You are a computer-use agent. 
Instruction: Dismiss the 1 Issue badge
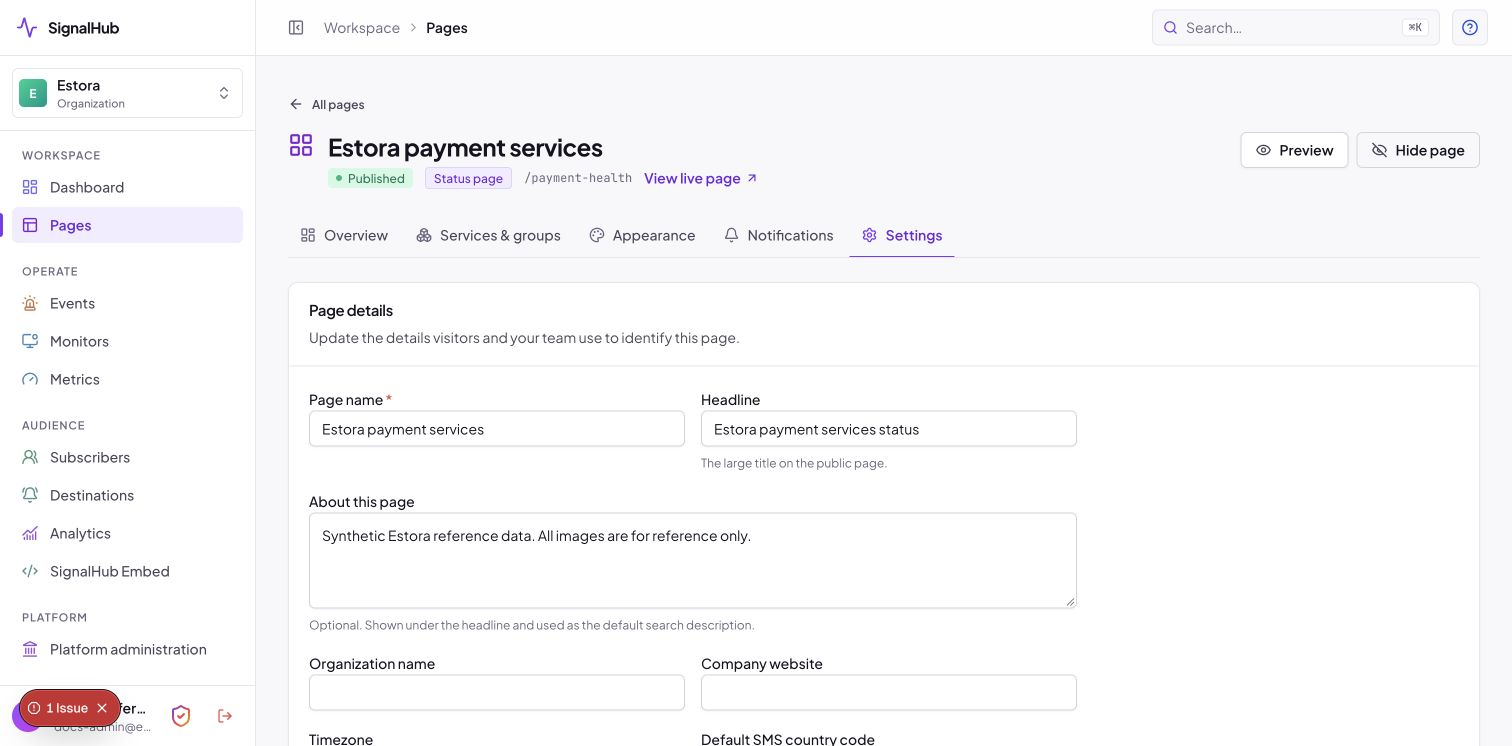pyautogui.click(x=102, y=708)
